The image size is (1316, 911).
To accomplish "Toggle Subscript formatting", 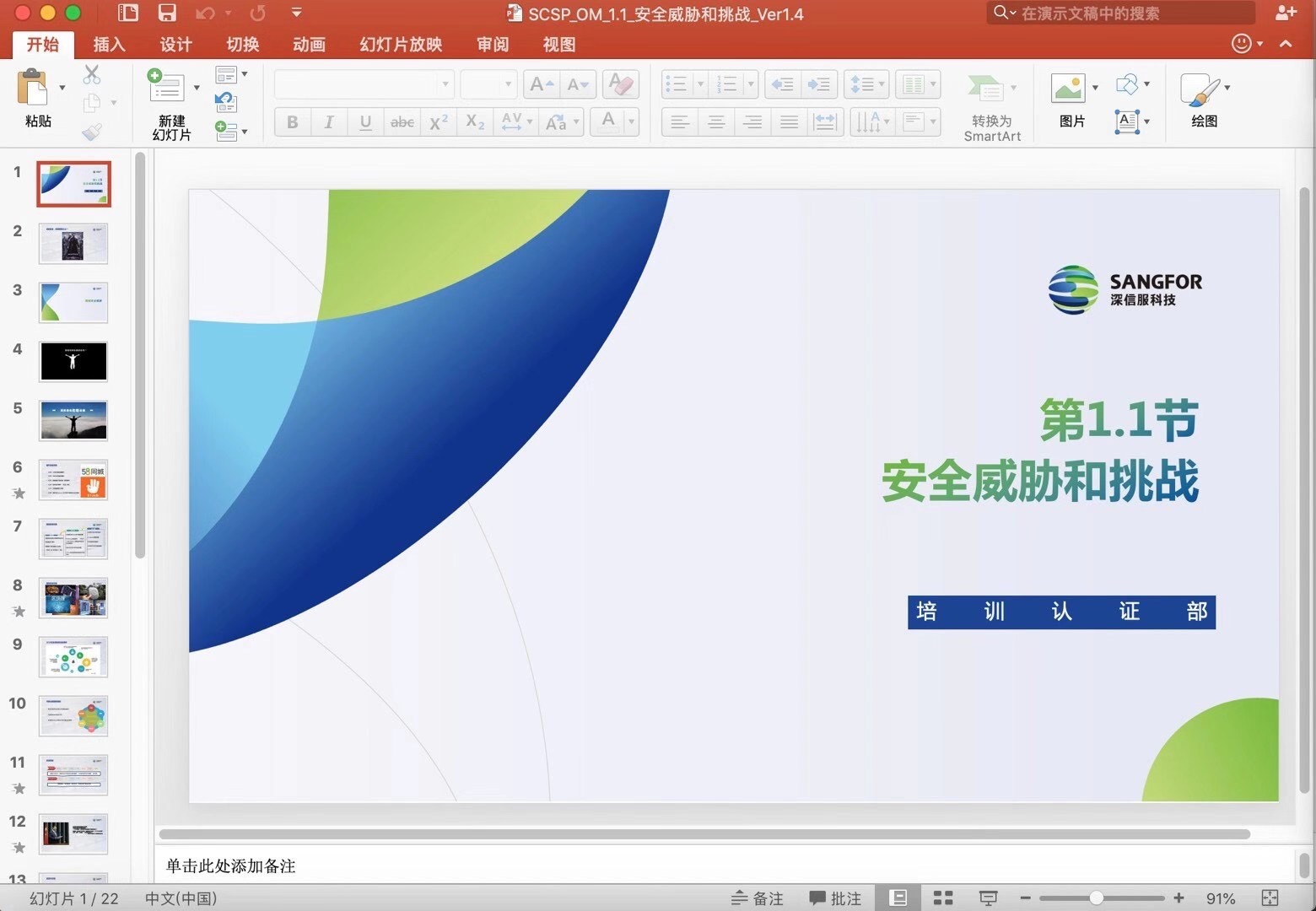I will (x=475, y=122).
